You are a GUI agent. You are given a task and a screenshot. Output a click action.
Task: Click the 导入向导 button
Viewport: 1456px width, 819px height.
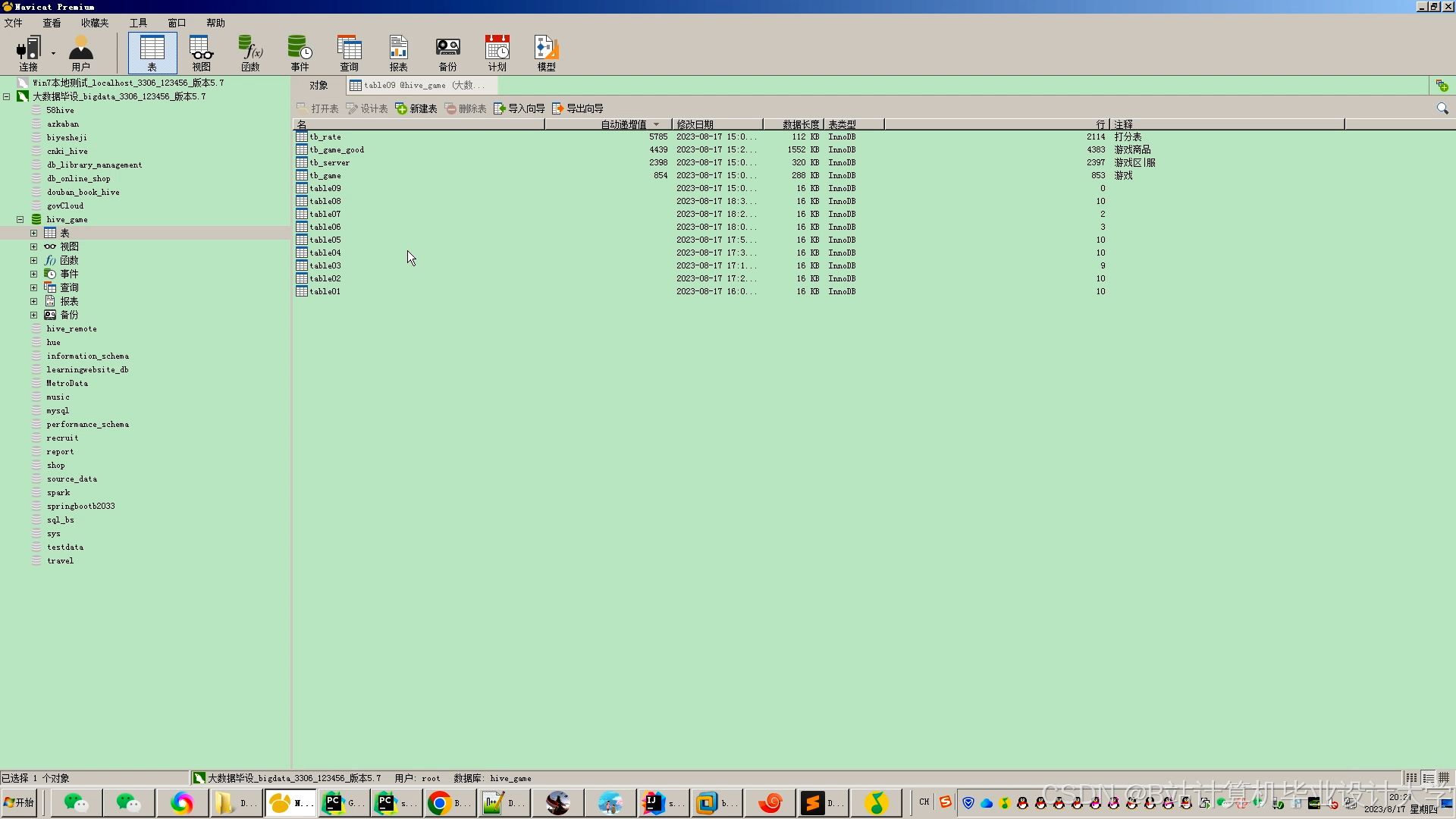click(519, 109)
